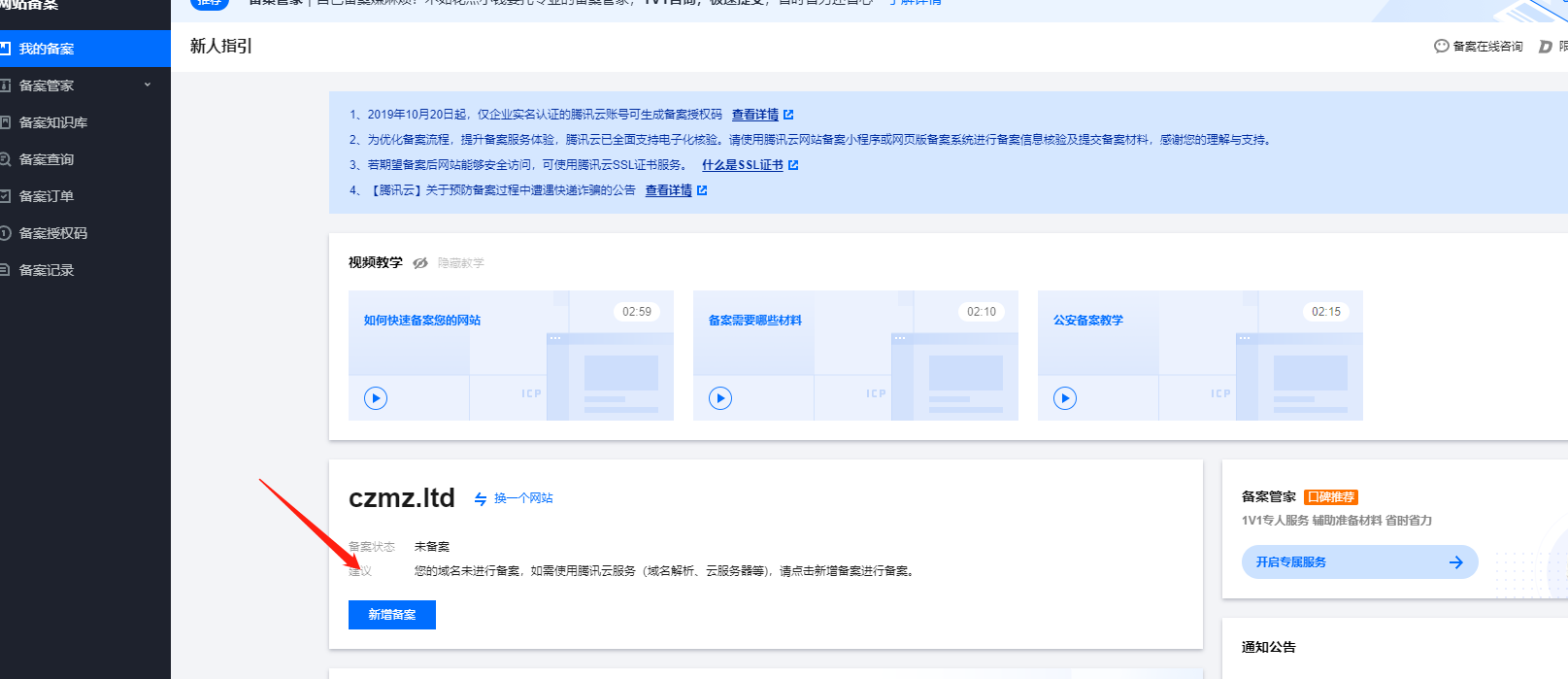Open 备案授权码 sidebar item
1568x679 pixels.
(x=85, y=233)
